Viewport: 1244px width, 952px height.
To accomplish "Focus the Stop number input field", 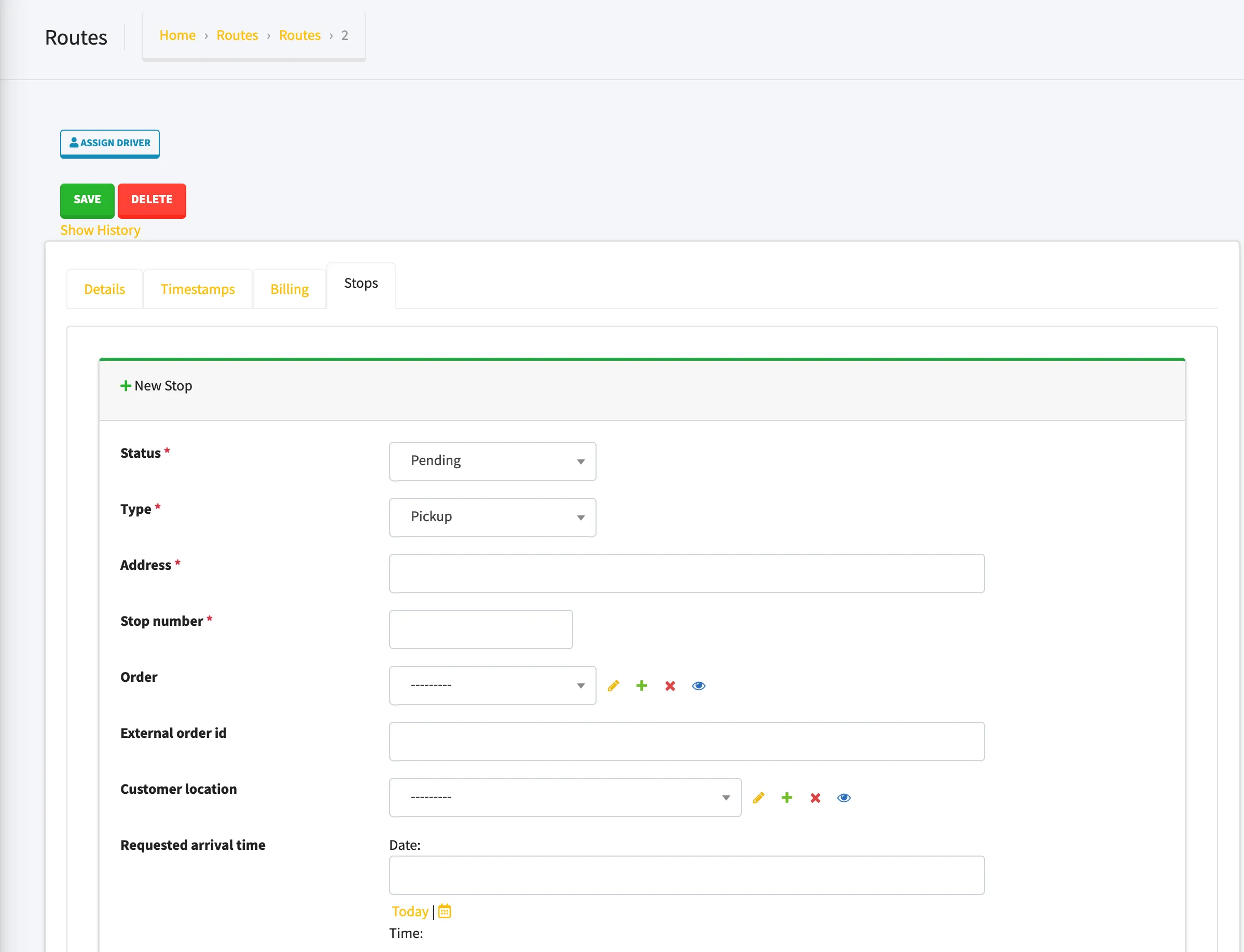I will (481, 629).
